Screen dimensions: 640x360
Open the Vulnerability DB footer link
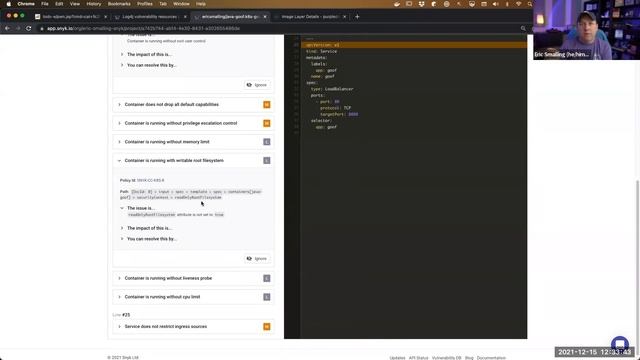tap(446, 358)
